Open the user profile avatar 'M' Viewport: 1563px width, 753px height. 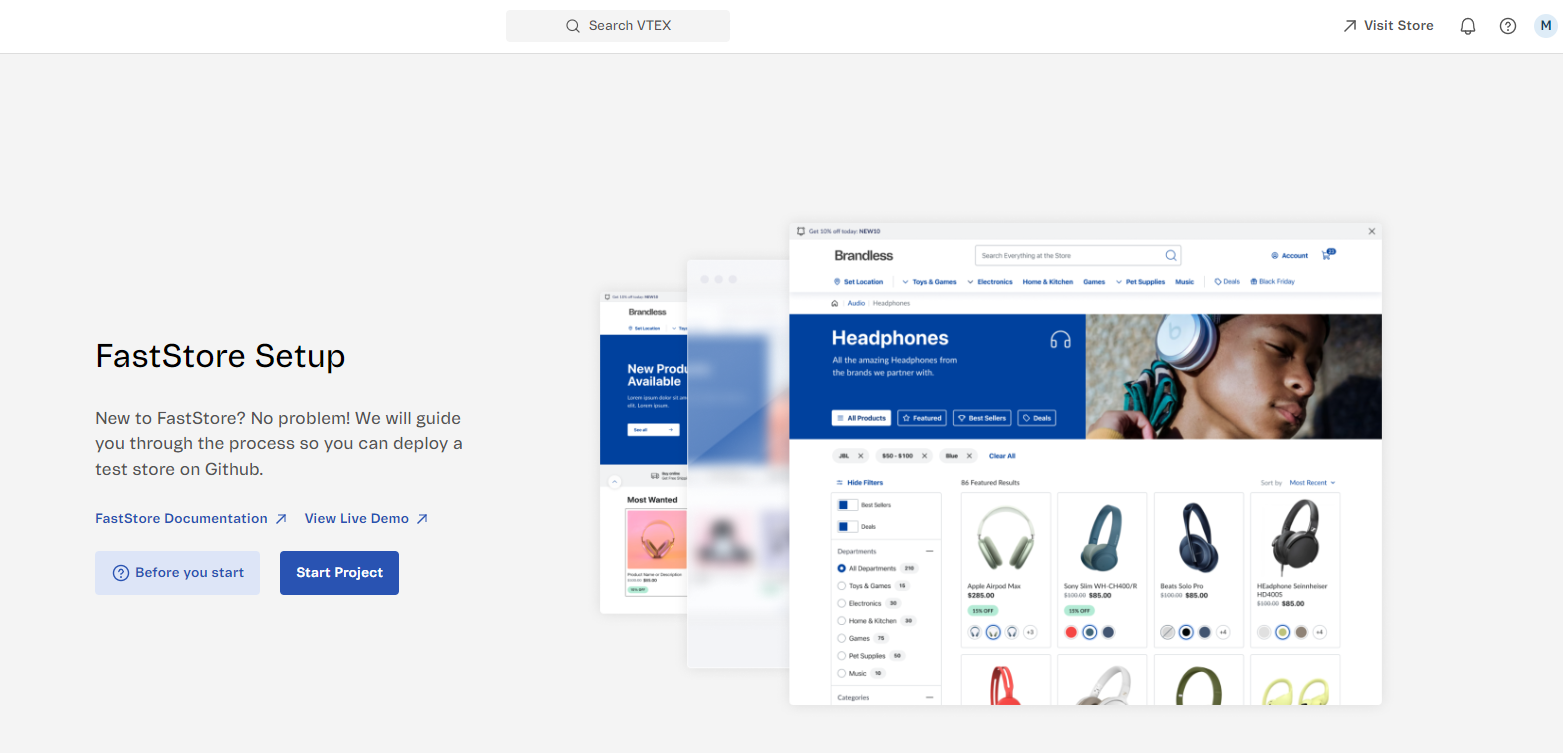(x=1546, y=26)
